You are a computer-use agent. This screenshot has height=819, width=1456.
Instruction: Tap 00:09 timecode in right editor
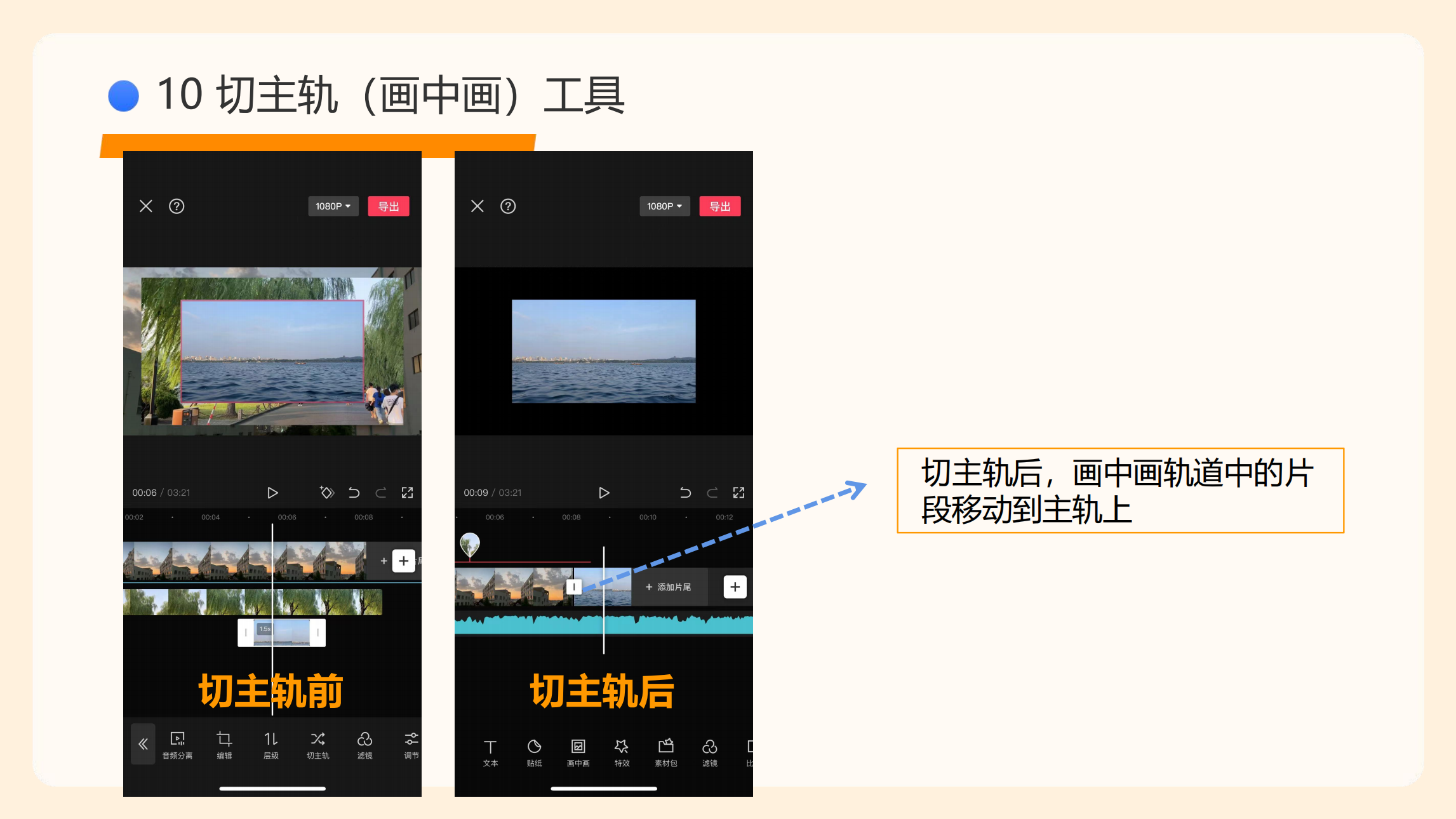476,493
